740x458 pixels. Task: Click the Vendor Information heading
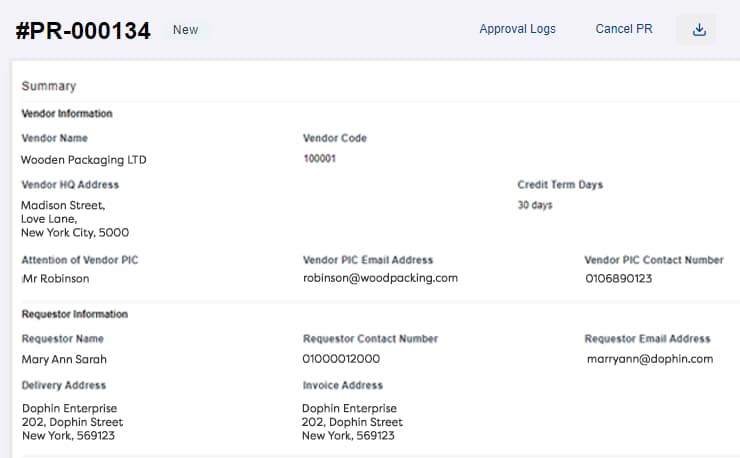pyautogui.click(x=67, y=113)
